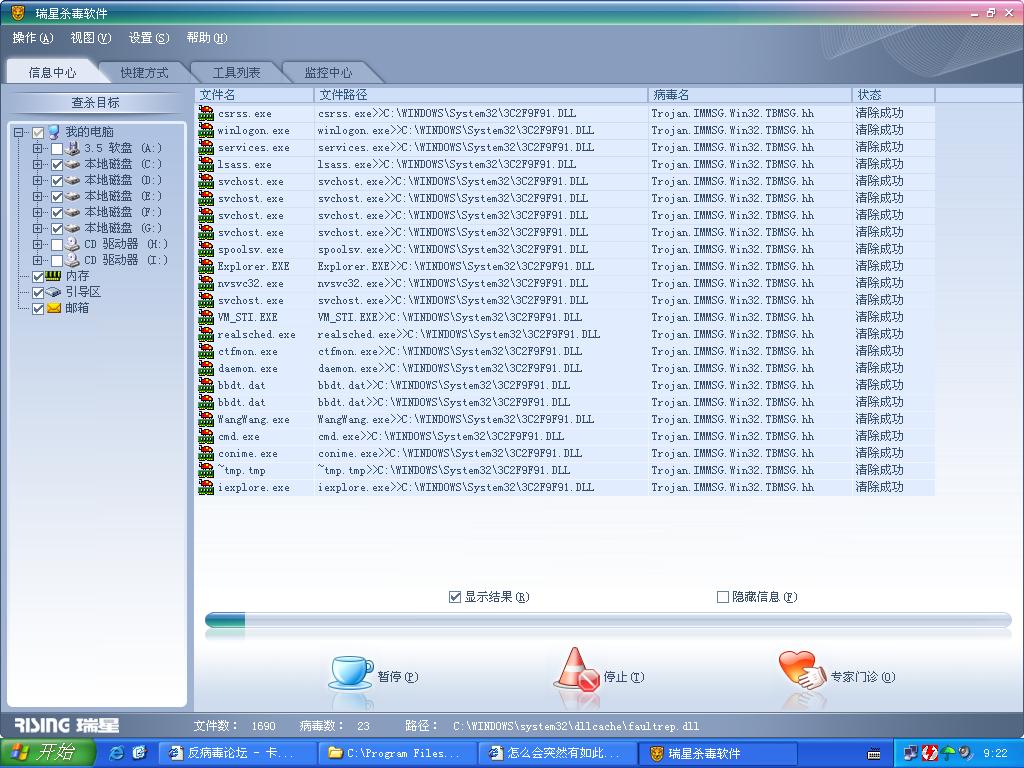Image resolution: width=1024 pixels, height=768 pixels.
Task: Click the virus icon beside winlogon.exe row
Action: tap(206, 130)
